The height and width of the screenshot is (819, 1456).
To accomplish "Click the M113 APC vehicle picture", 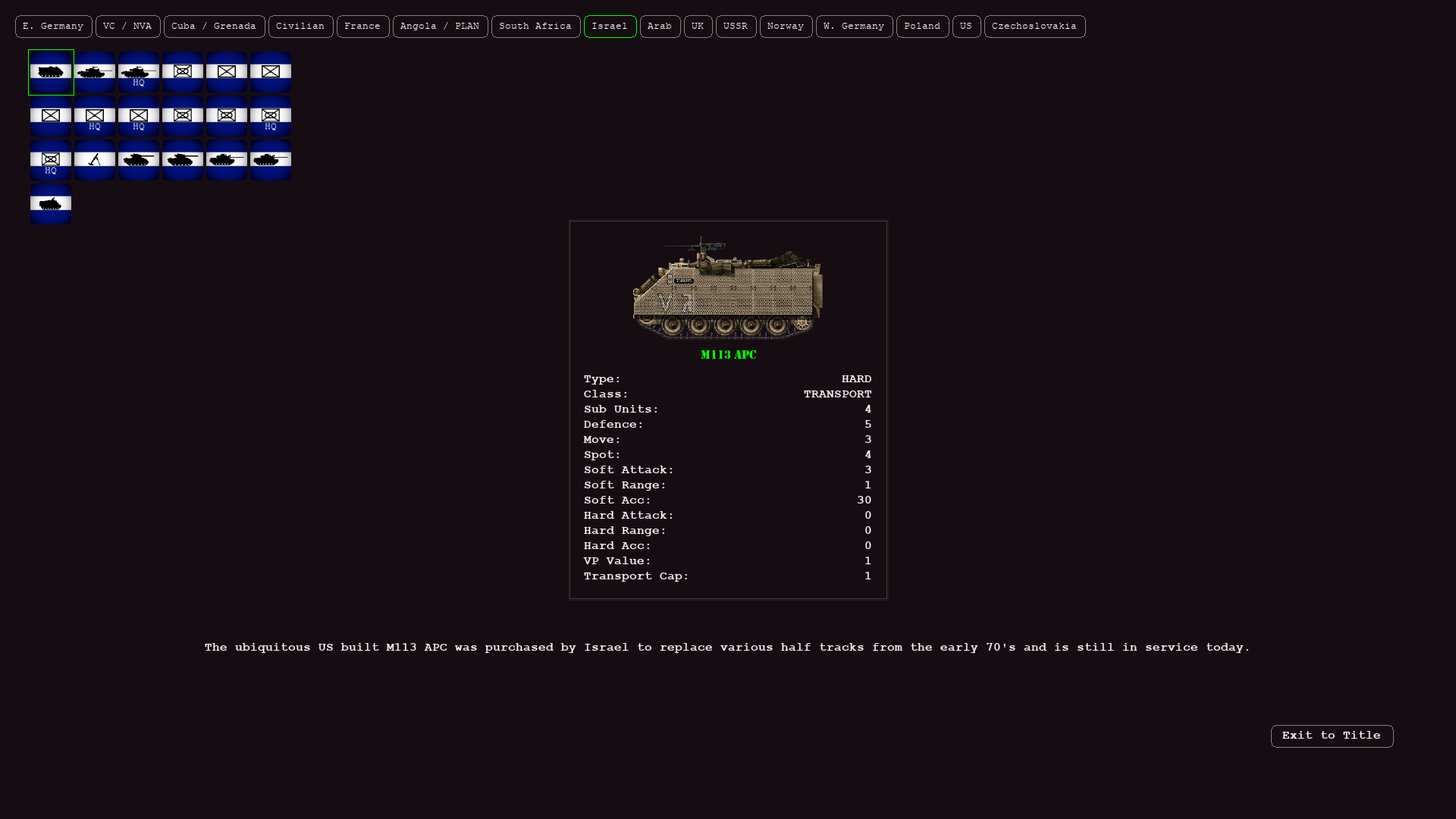I will tap(728, 288).
